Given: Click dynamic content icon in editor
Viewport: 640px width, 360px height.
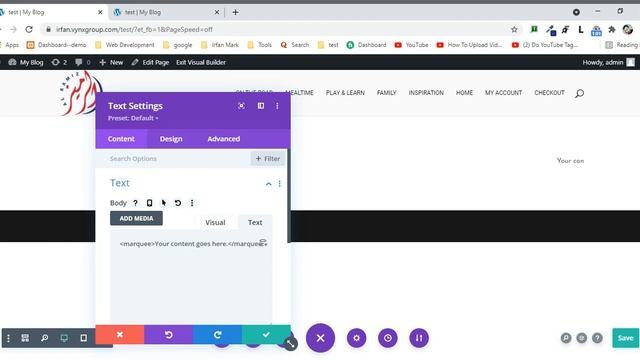Looking at the screenshot, I should pos(263,242).
